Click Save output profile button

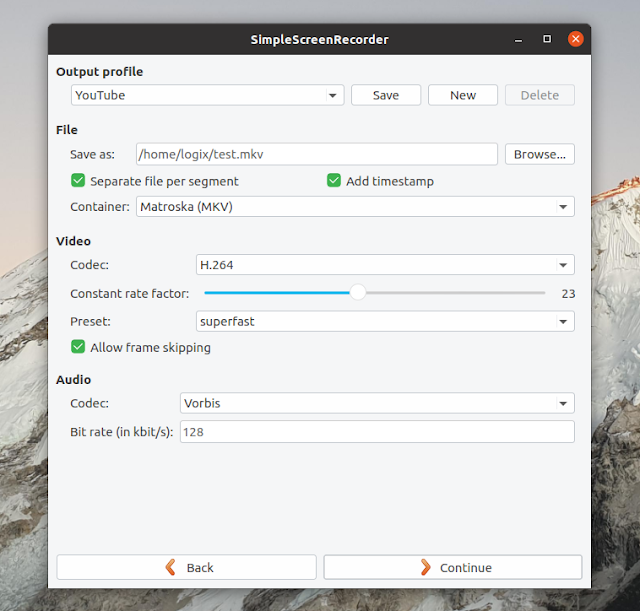(x=385, y=95)
